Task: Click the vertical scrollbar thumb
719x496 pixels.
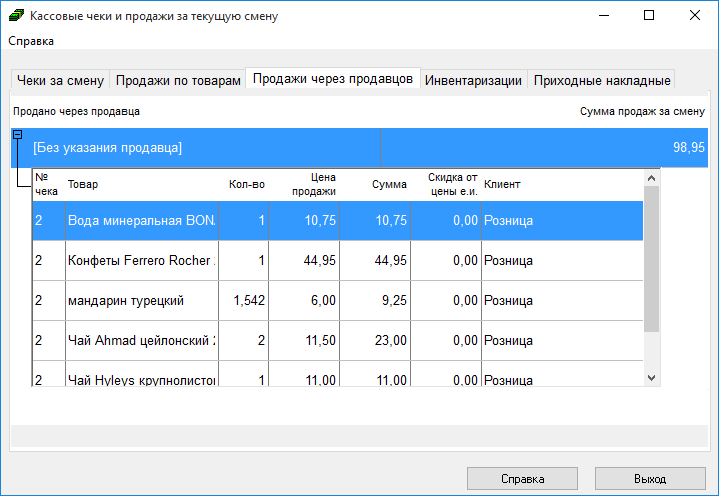Action: coord(651,258)
